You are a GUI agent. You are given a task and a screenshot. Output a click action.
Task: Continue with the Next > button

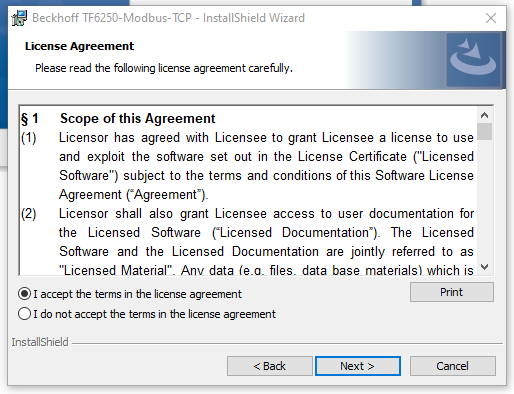point(358,366)
